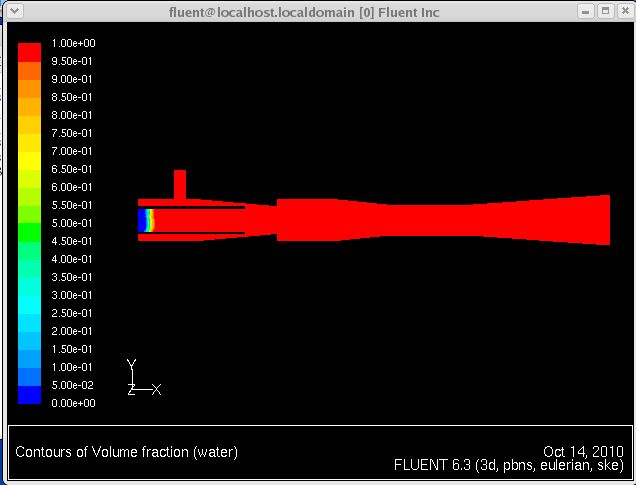Click the 1.00e+00 legend value label
The height and width of the screenshot is (485, 636).
click(73, 44)
